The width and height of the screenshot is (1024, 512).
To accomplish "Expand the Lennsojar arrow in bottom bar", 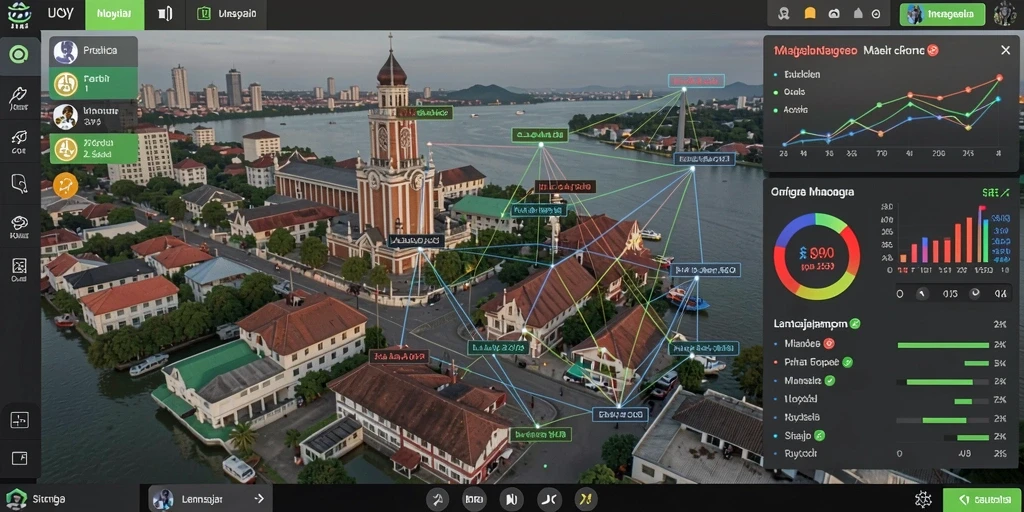I will pos(259,499).
